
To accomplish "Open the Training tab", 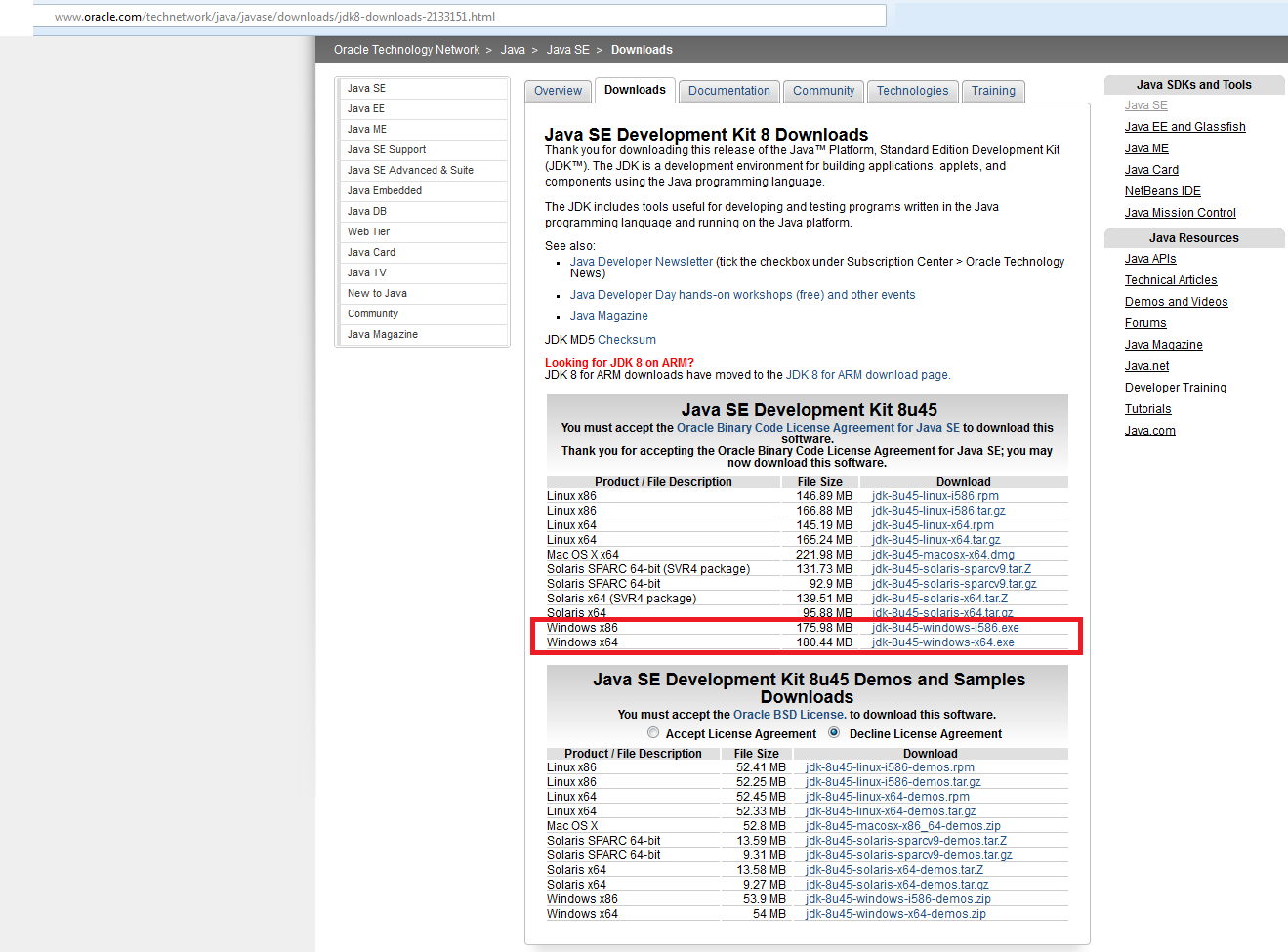I will click(x=993, y=91).
